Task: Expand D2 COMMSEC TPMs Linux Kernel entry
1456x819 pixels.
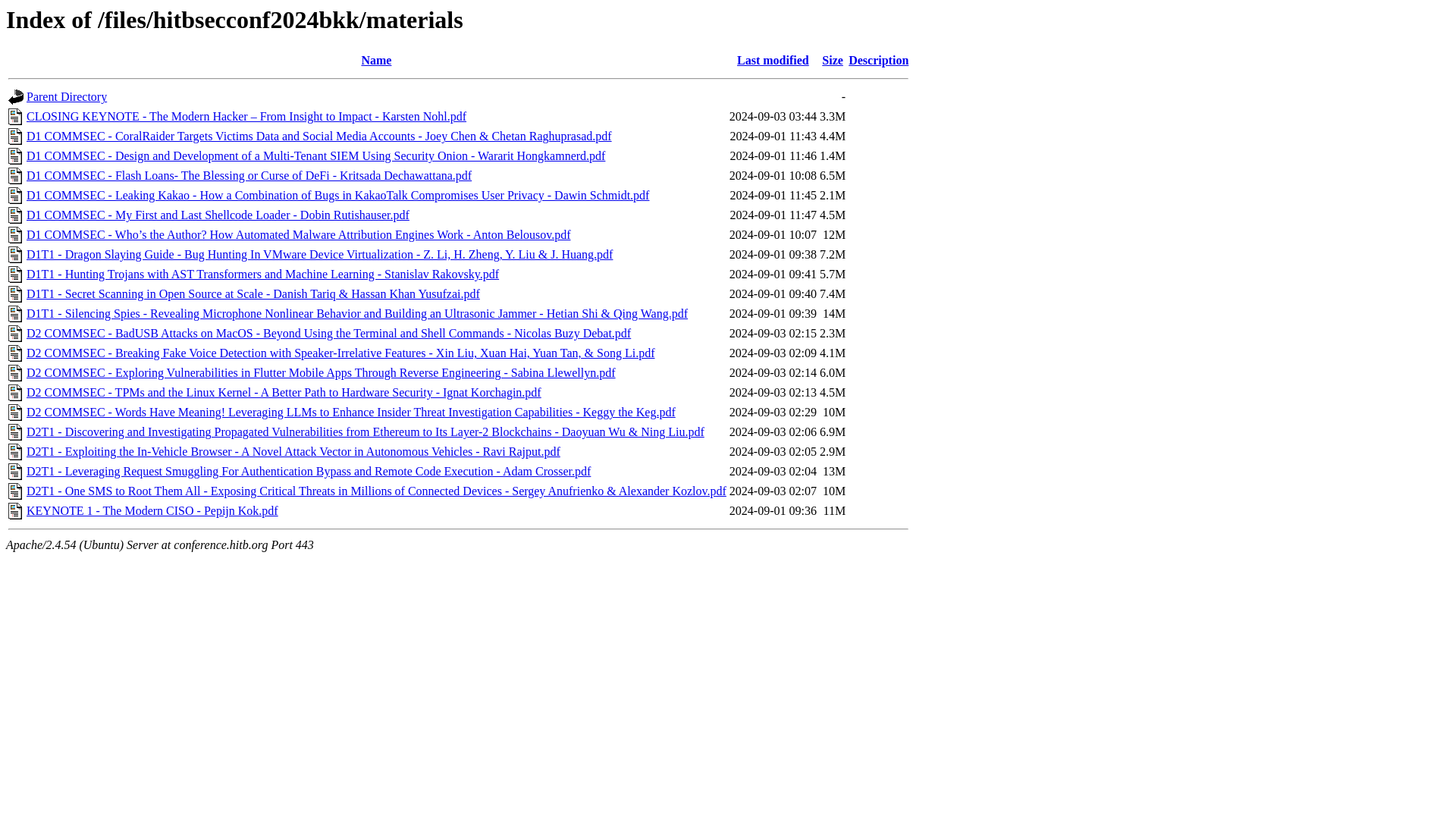Action: (283, 392)
